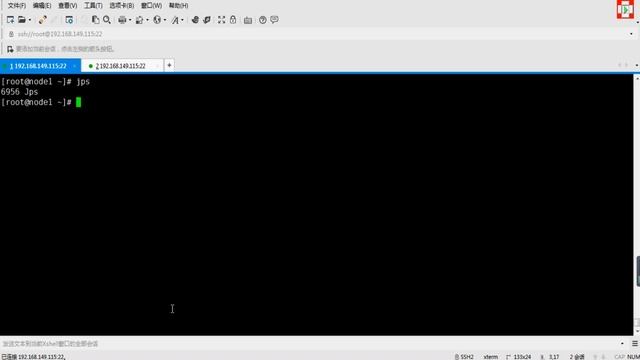Image resolution: width=640 pixels, height=360 pixels.
Task: Click the Reconnect plug icon in the toolbar
Action: (42, 20)
